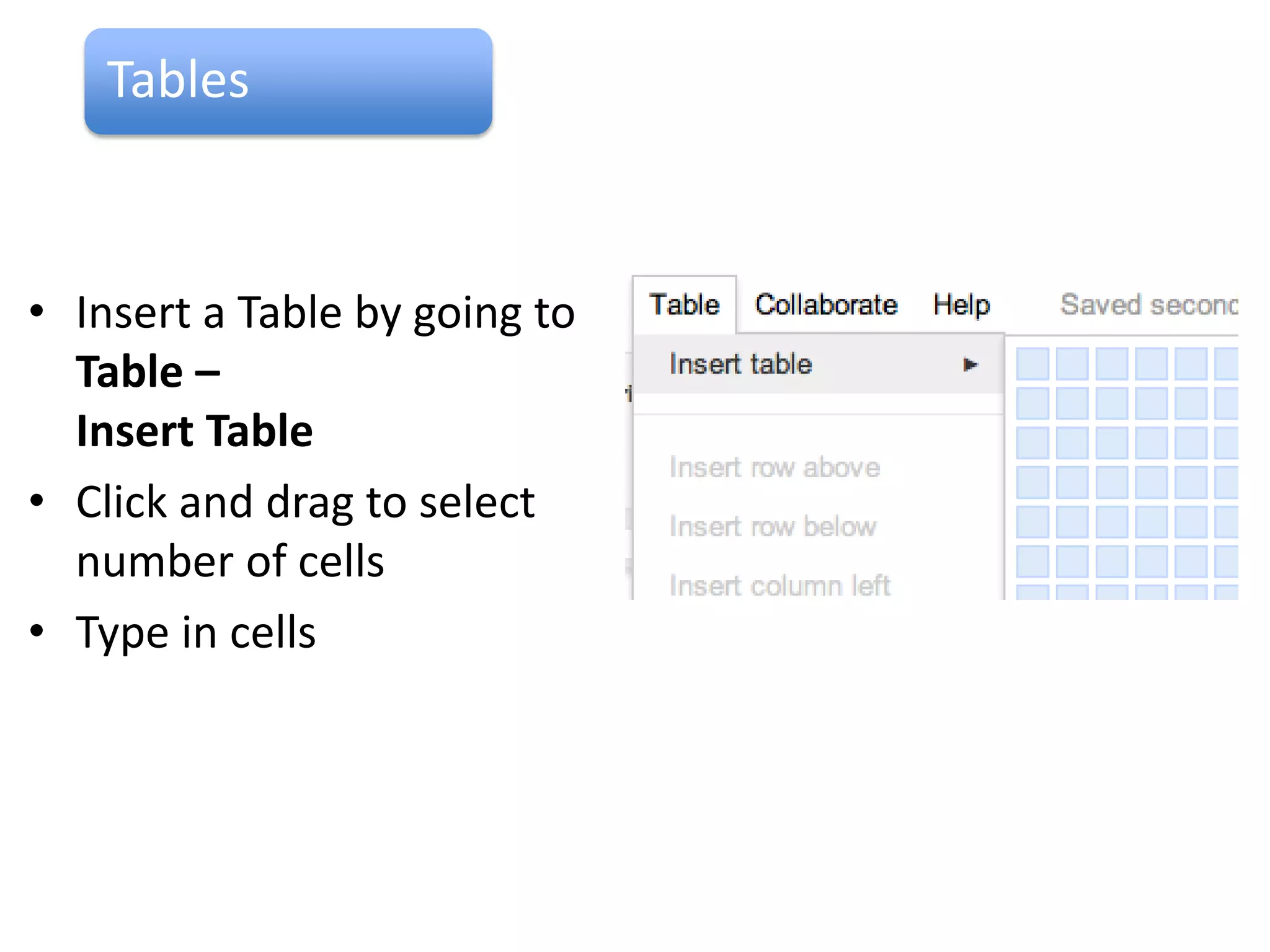Screen dimensions: 1270x952
Task: Pick second column, fifth row grid cell
Action: (1072, 522)
